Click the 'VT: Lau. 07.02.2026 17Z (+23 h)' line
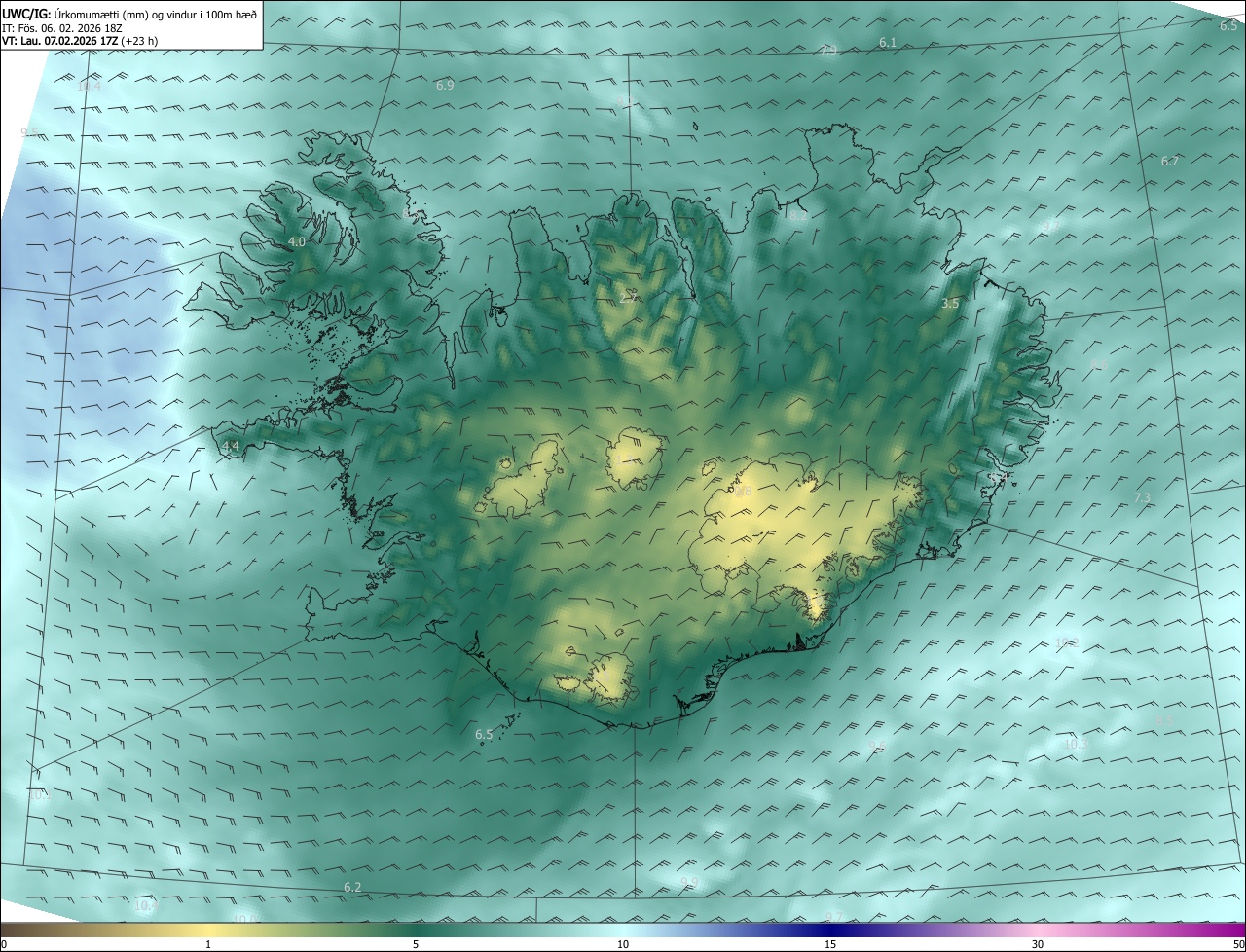Viewport: 1246px width, 952px height. [x=80, y=41]
